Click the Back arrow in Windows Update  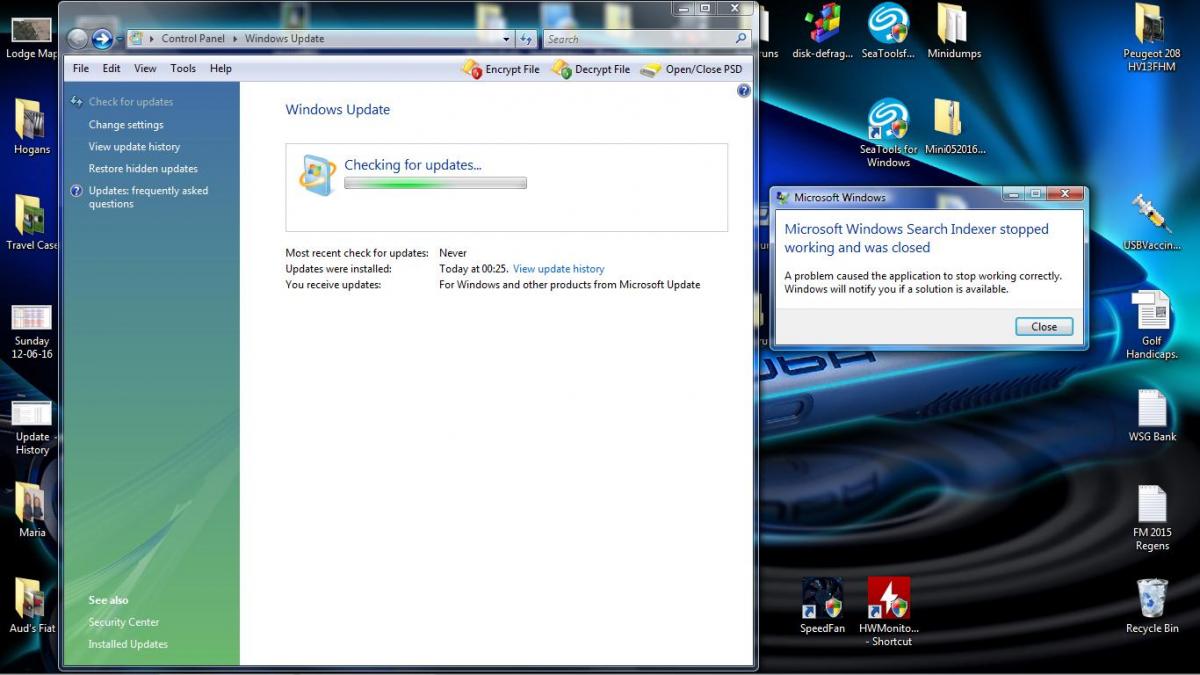click(78, 39)
